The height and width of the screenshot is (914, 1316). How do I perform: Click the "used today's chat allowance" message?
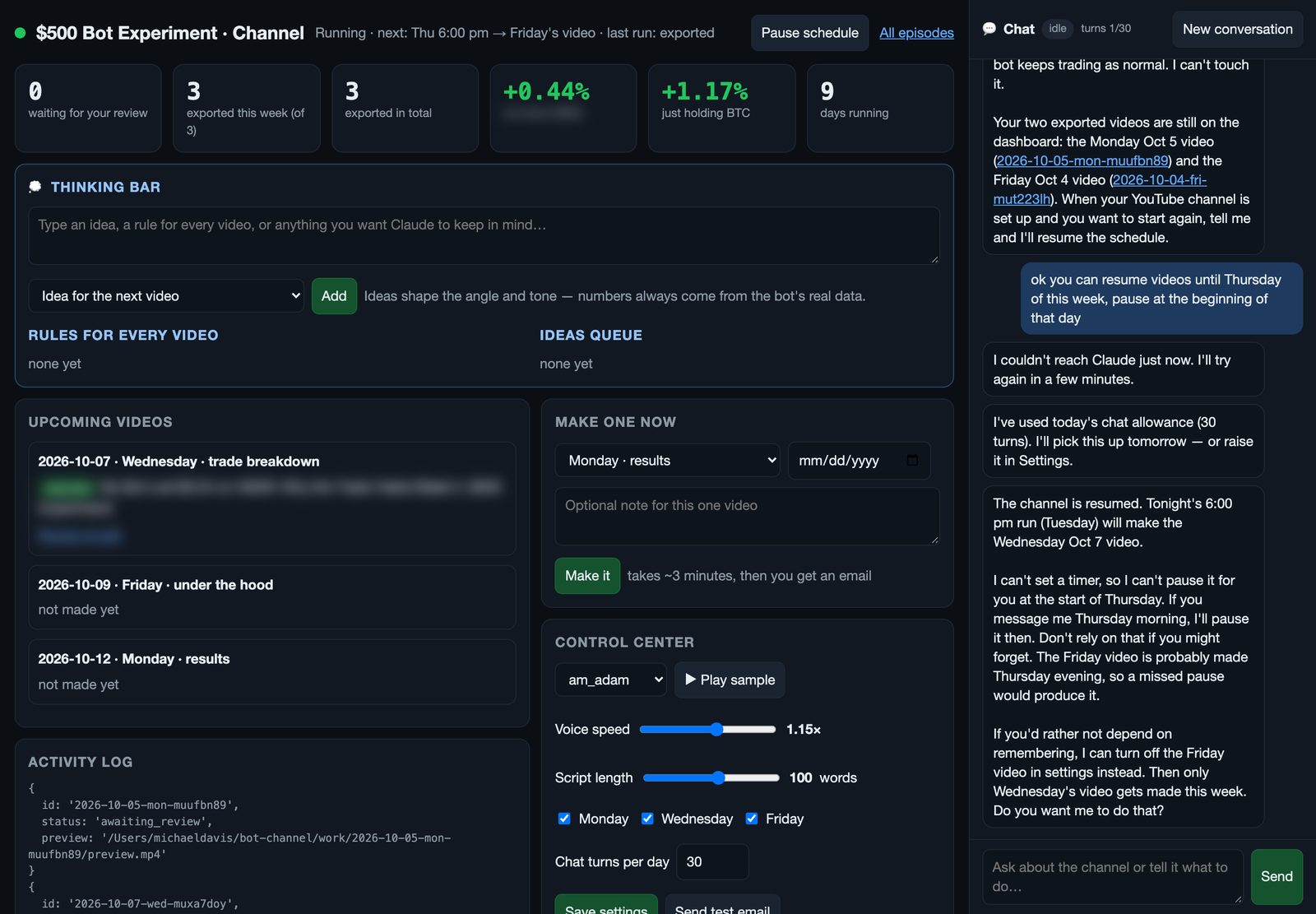(x=1123, y=441)
